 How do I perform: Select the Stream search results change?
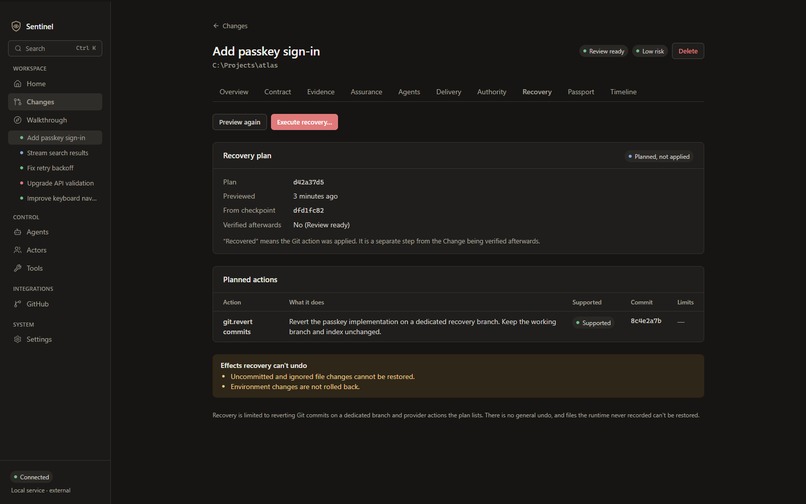[55, 153]
